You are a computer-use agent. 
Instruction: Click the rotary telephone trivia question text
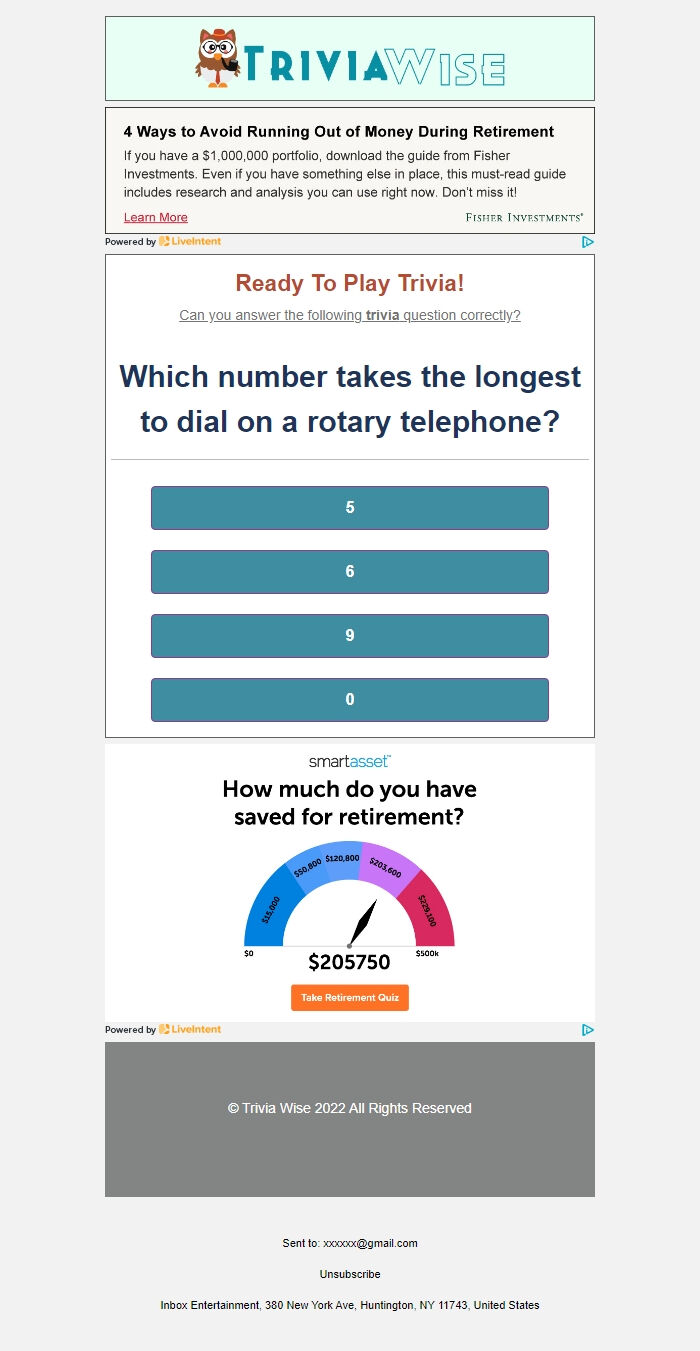pyautogui.click(x=350, y=399)
